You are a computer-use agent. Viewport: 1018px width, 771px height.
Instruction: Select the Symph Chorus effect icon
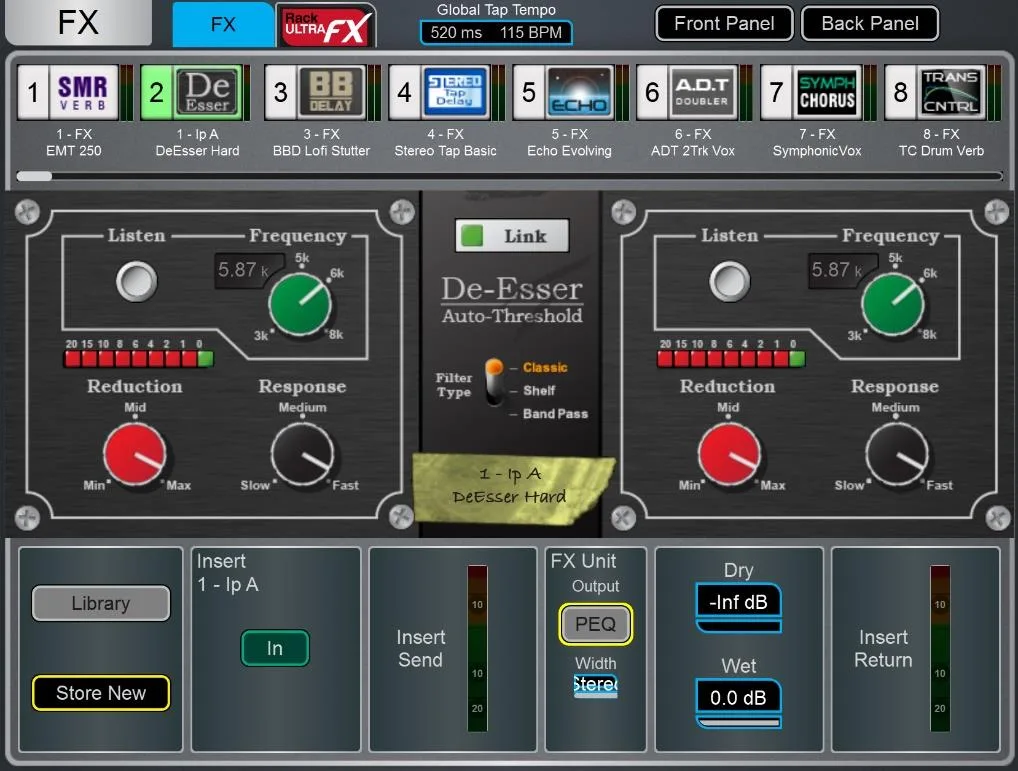pyautogui.click(x=827, y=92)
